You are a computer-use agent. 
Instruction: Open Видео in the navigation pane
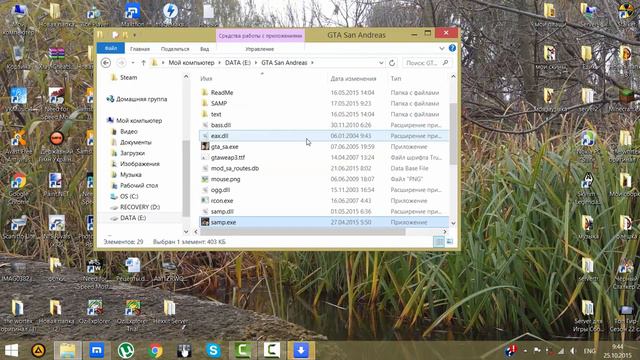coord(129,131)
